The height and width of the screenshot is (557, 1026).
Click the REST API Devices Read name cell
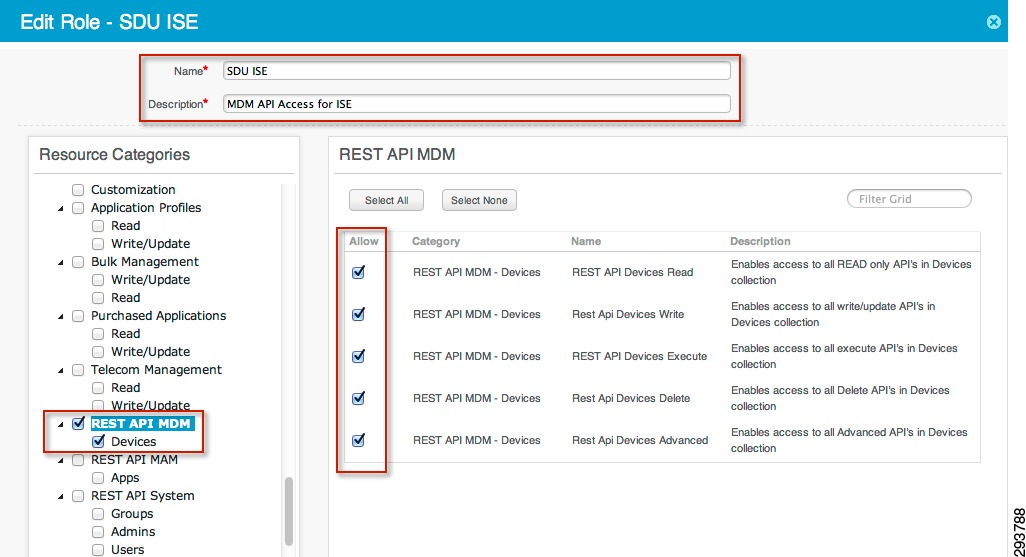tap(632, 272)
